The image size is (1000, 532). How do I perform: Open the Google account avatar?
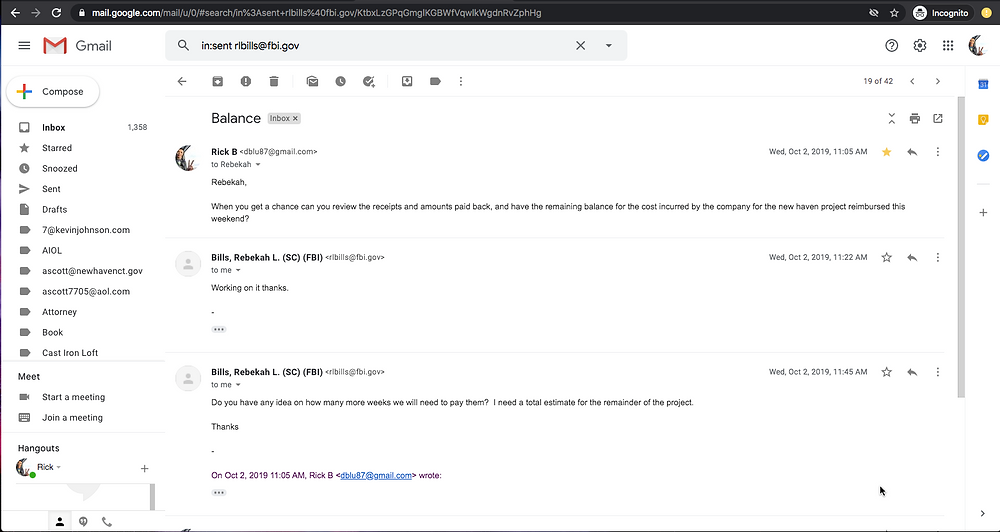[x=977, y=45]
